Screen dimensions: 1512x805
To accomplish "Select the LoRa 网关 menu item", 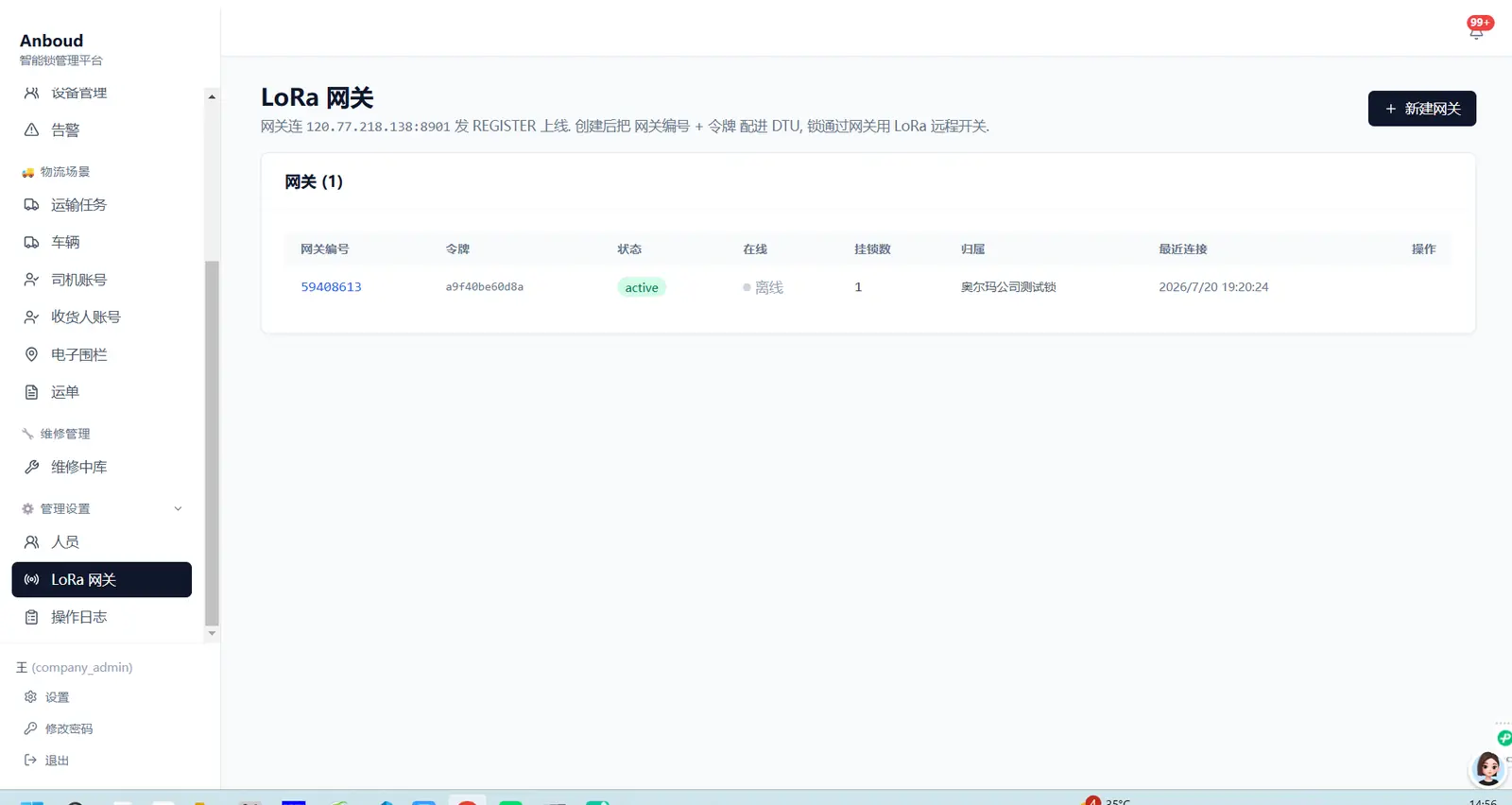I will point(102,580).
